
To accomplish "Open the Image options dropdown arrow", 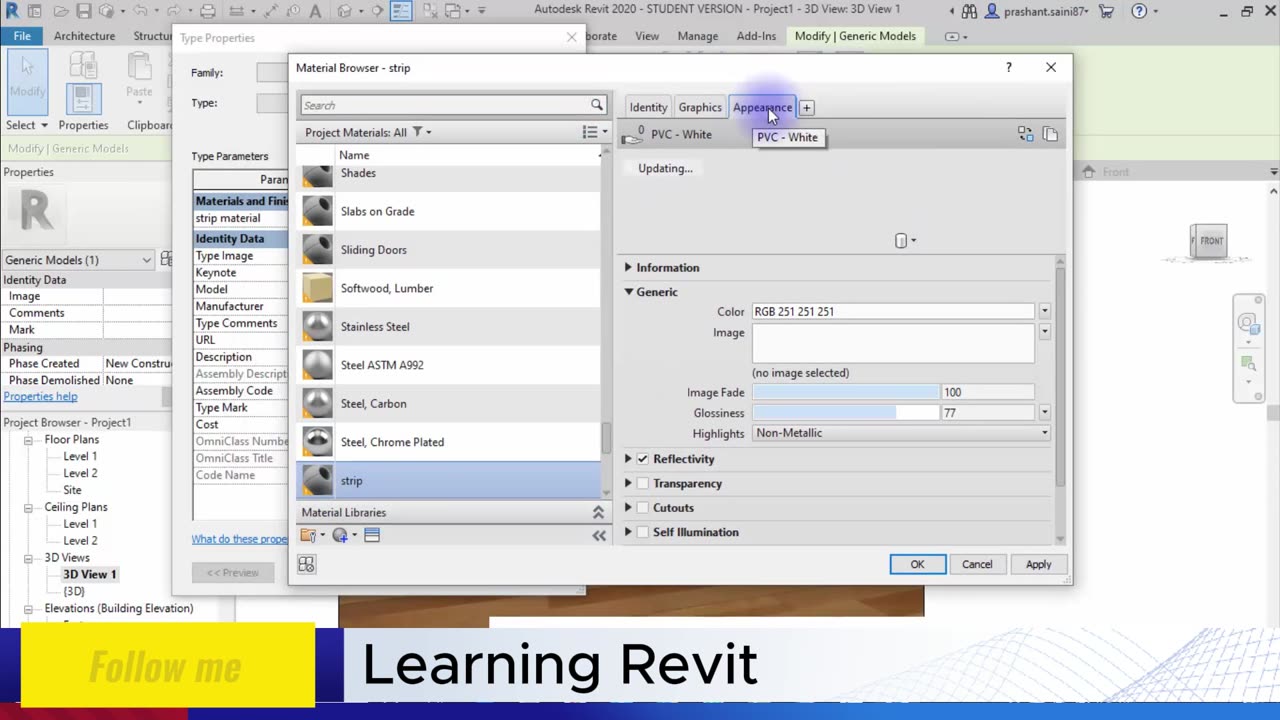I will point(1044,332).
